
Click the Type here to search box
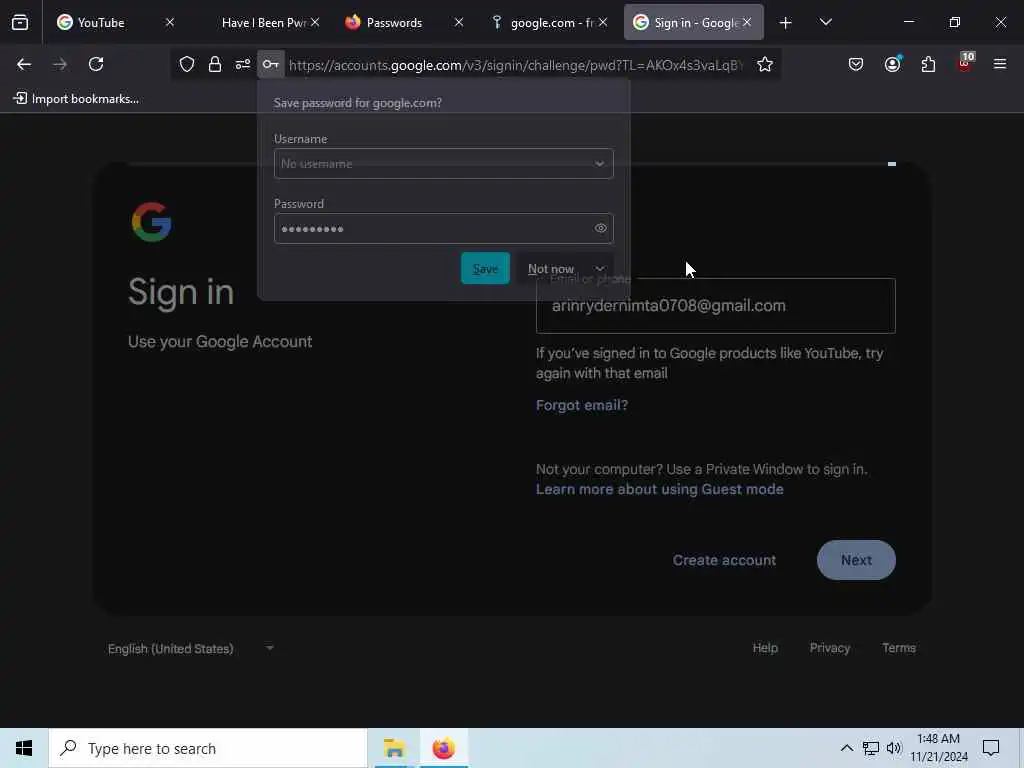208,748
